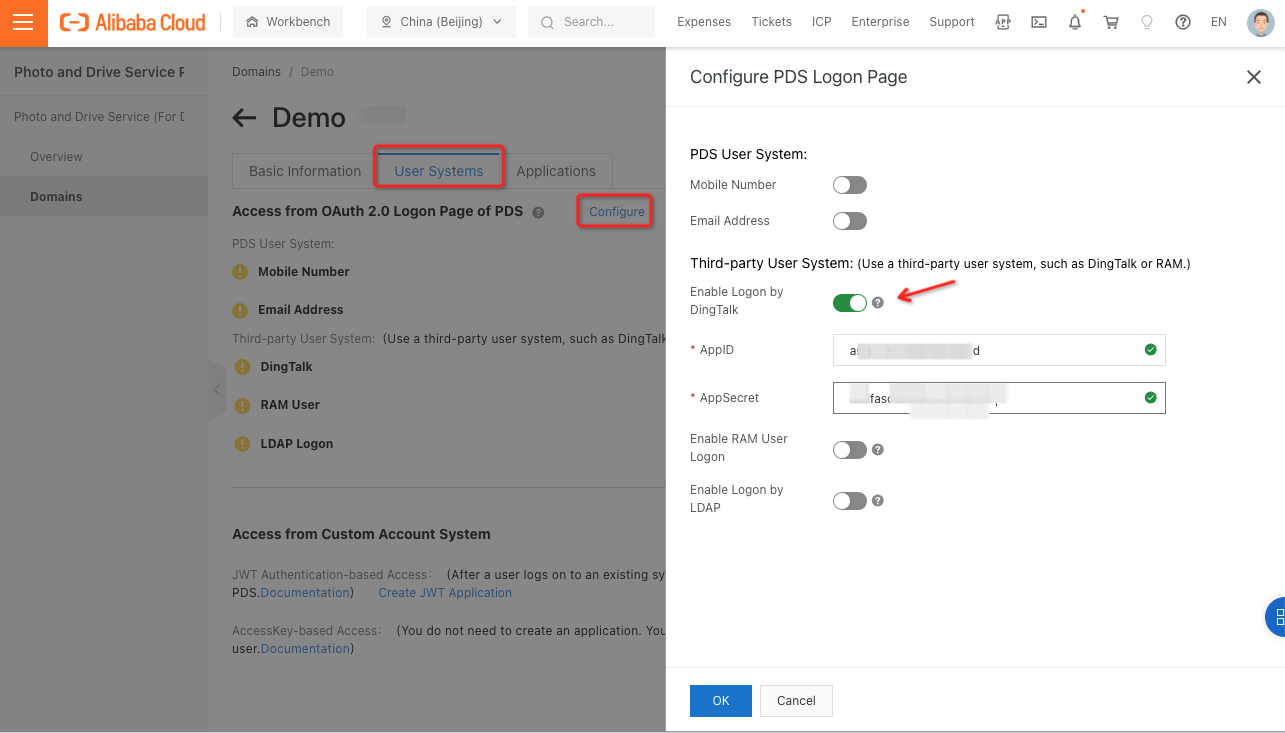Close the Configure PDS Logon Page panel

coord(1253,77)
